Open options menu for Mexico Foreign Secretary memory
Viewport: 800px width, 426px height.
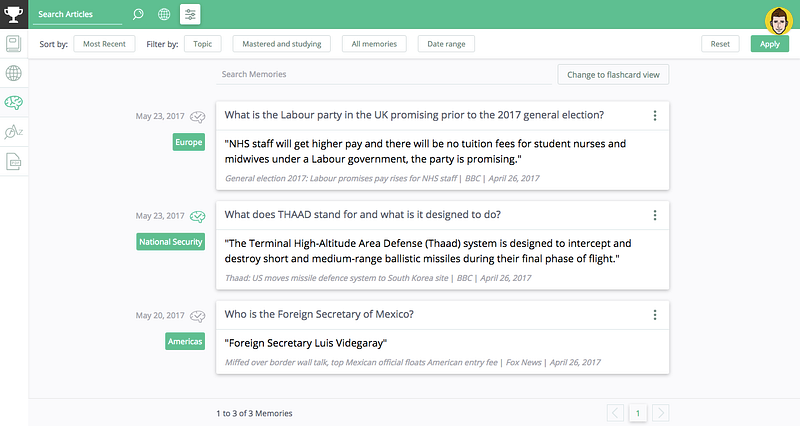click(655, 315)
